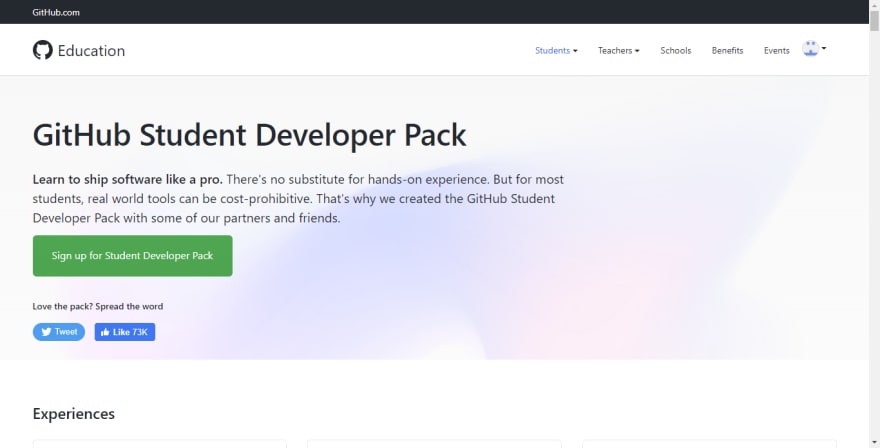The height and width of the screenshot is (448, 880).
Task: Click the Facebook Like 73K button
Action: click(x=125, y=332)
